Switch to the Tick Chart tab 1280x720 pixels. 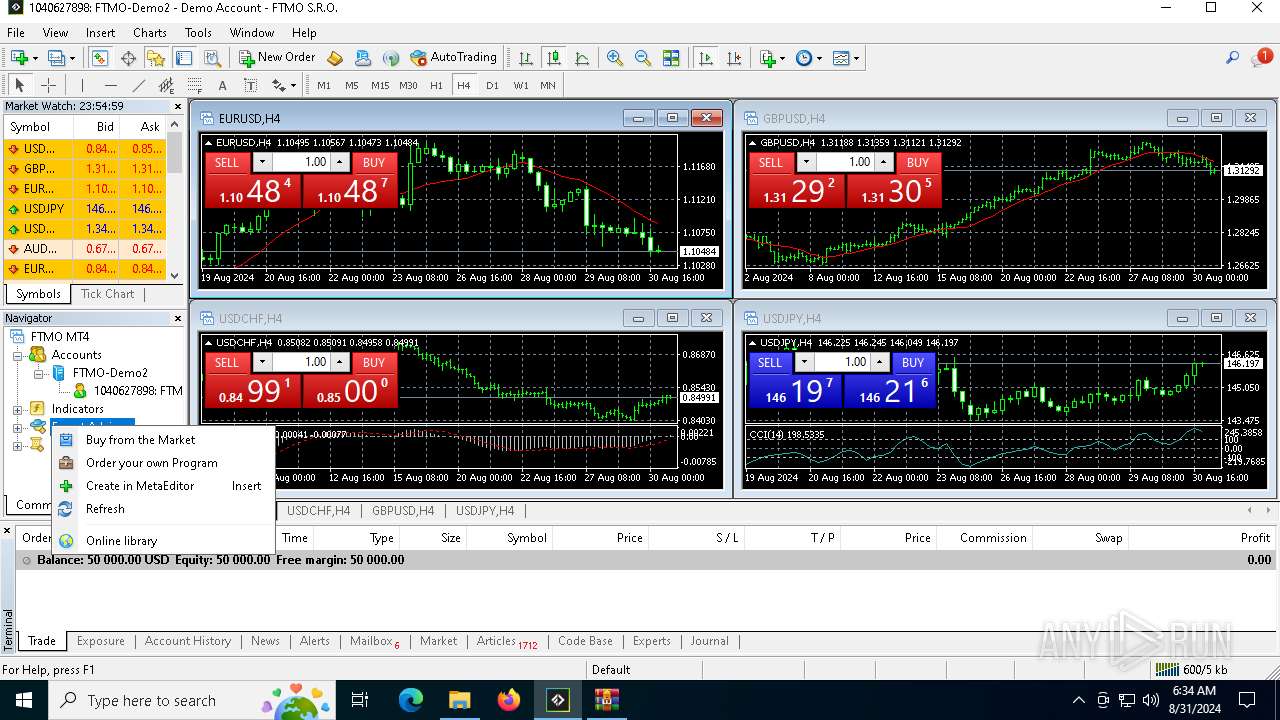107,294
